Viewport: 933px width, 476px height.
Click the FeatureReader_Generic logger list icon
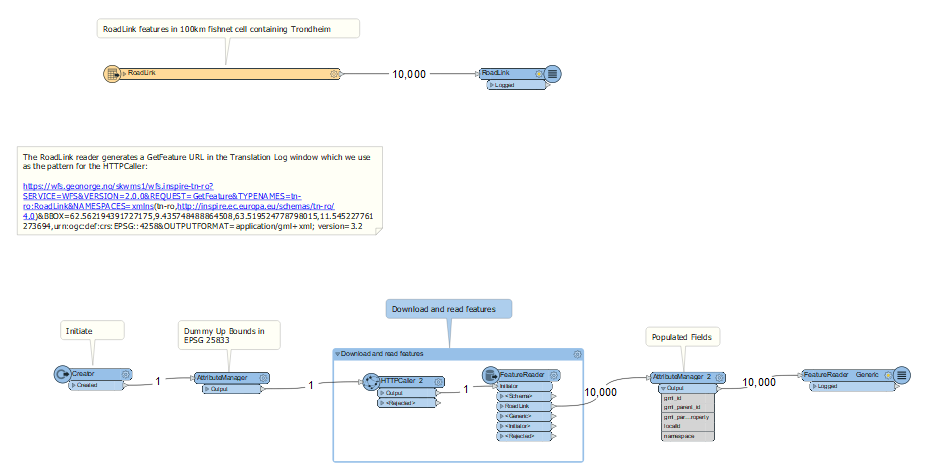coord(902,375)
